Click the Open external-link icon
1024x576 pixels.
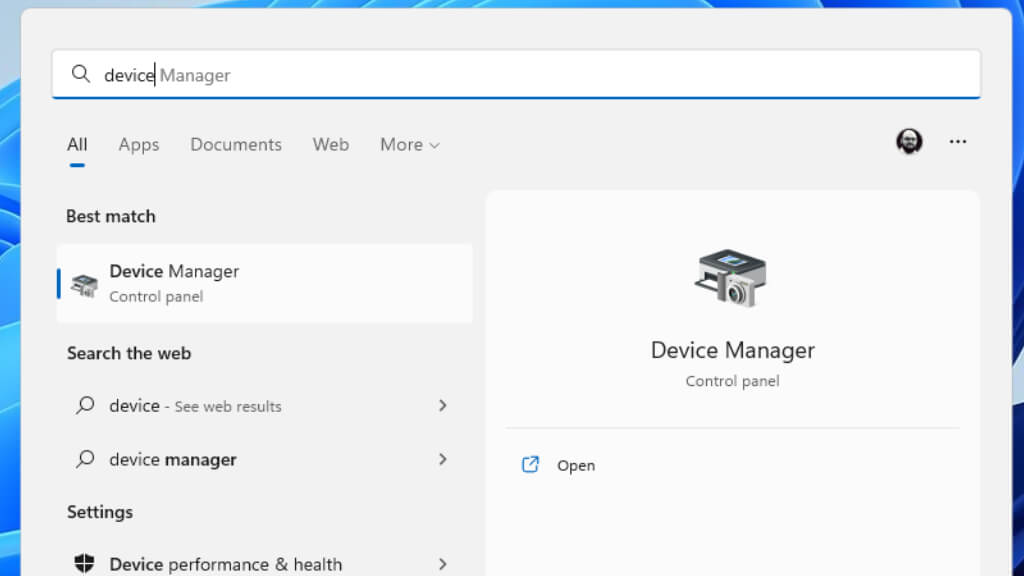530,464
